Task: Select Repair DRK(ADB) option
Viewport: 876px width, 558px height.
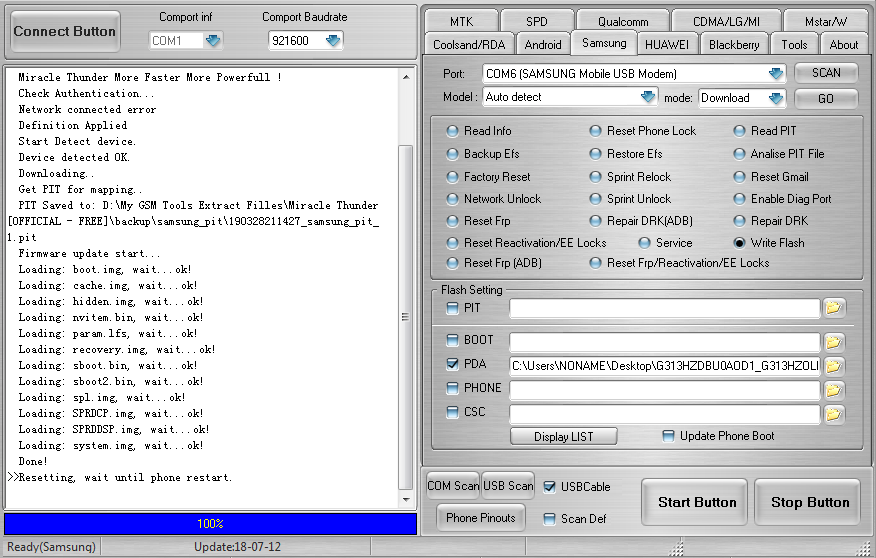Action: [x=596, y=221]
